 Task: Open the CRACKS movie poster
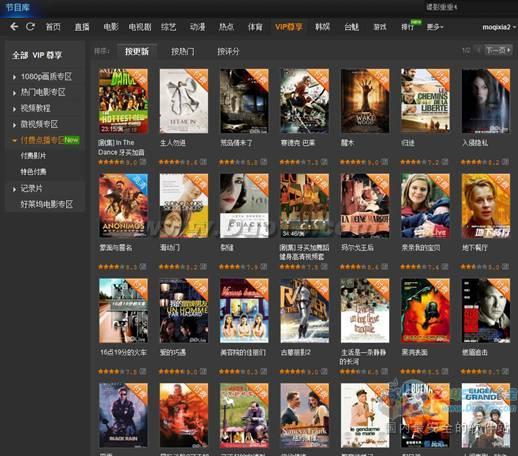coord(244,205)
